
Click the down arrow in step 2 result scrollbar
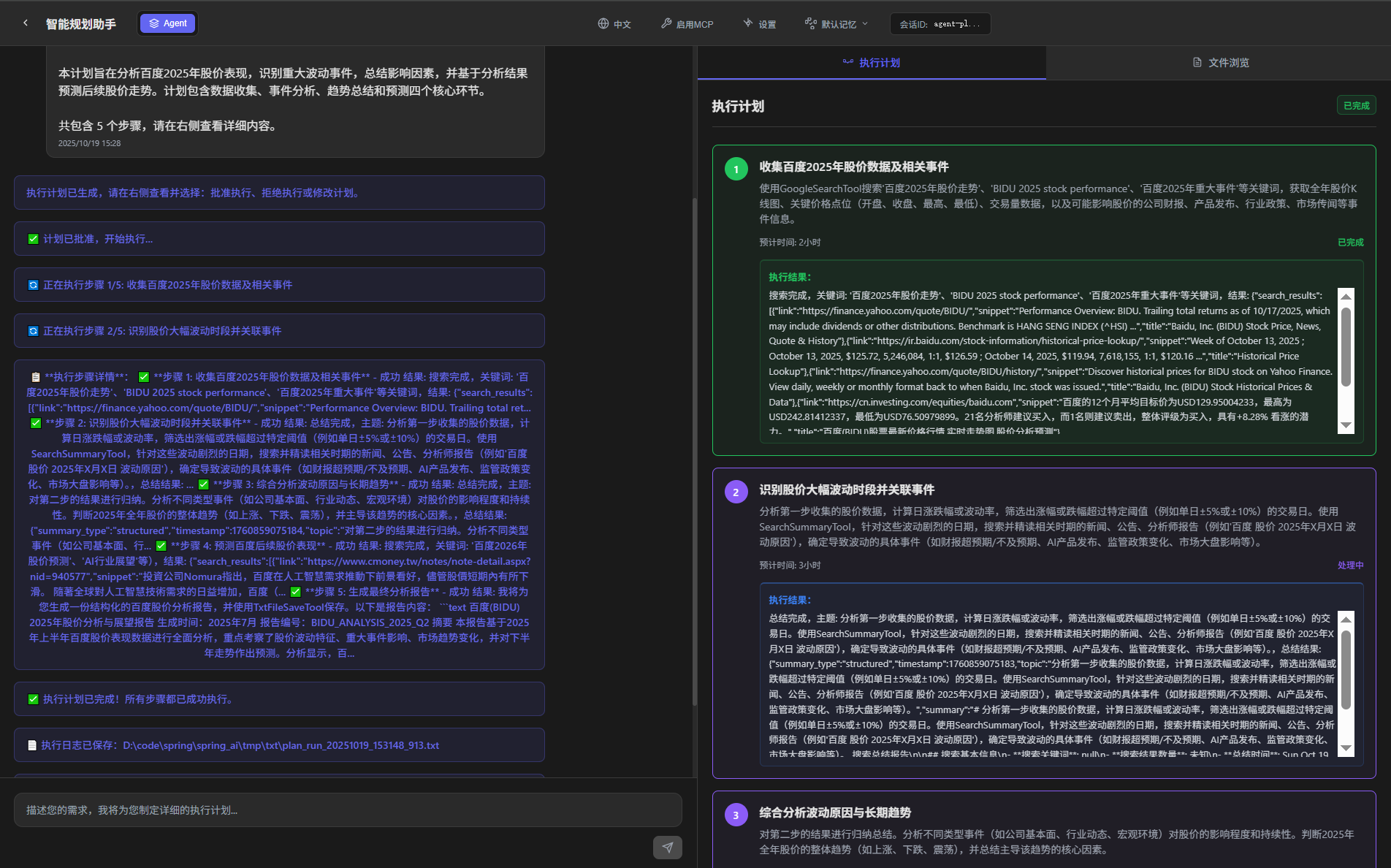pos(1346,748)
